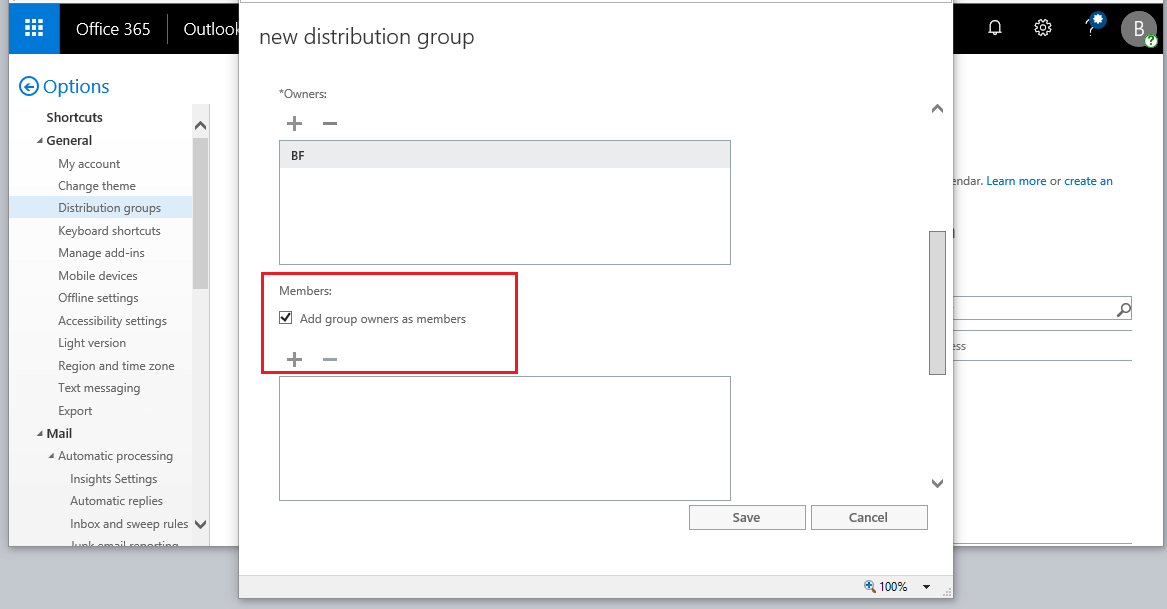Add a member with the plus icon

tap(295, 360)
